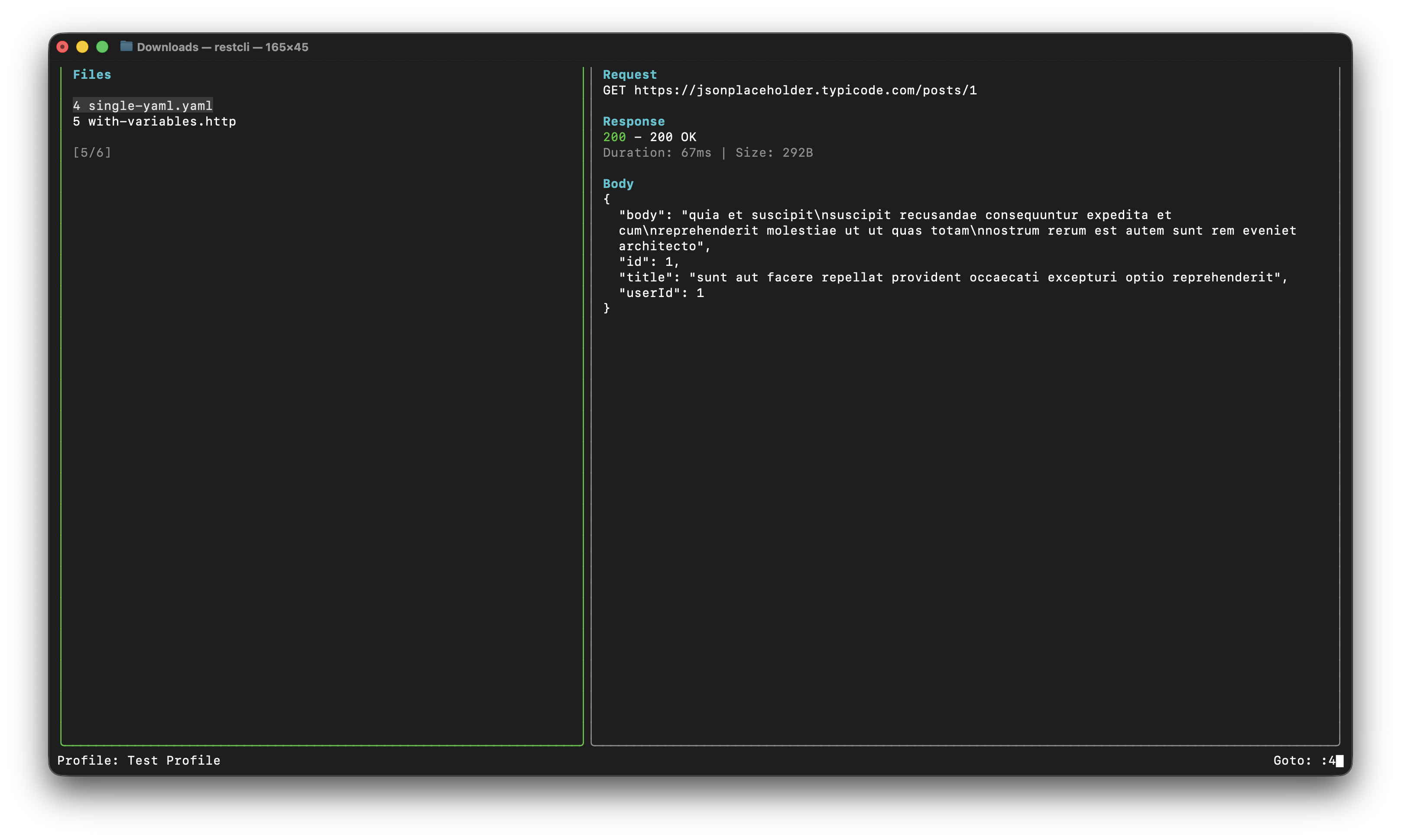Click the Body section heading
This screenshot has height=840, width=1401.
tap(618, 184)
